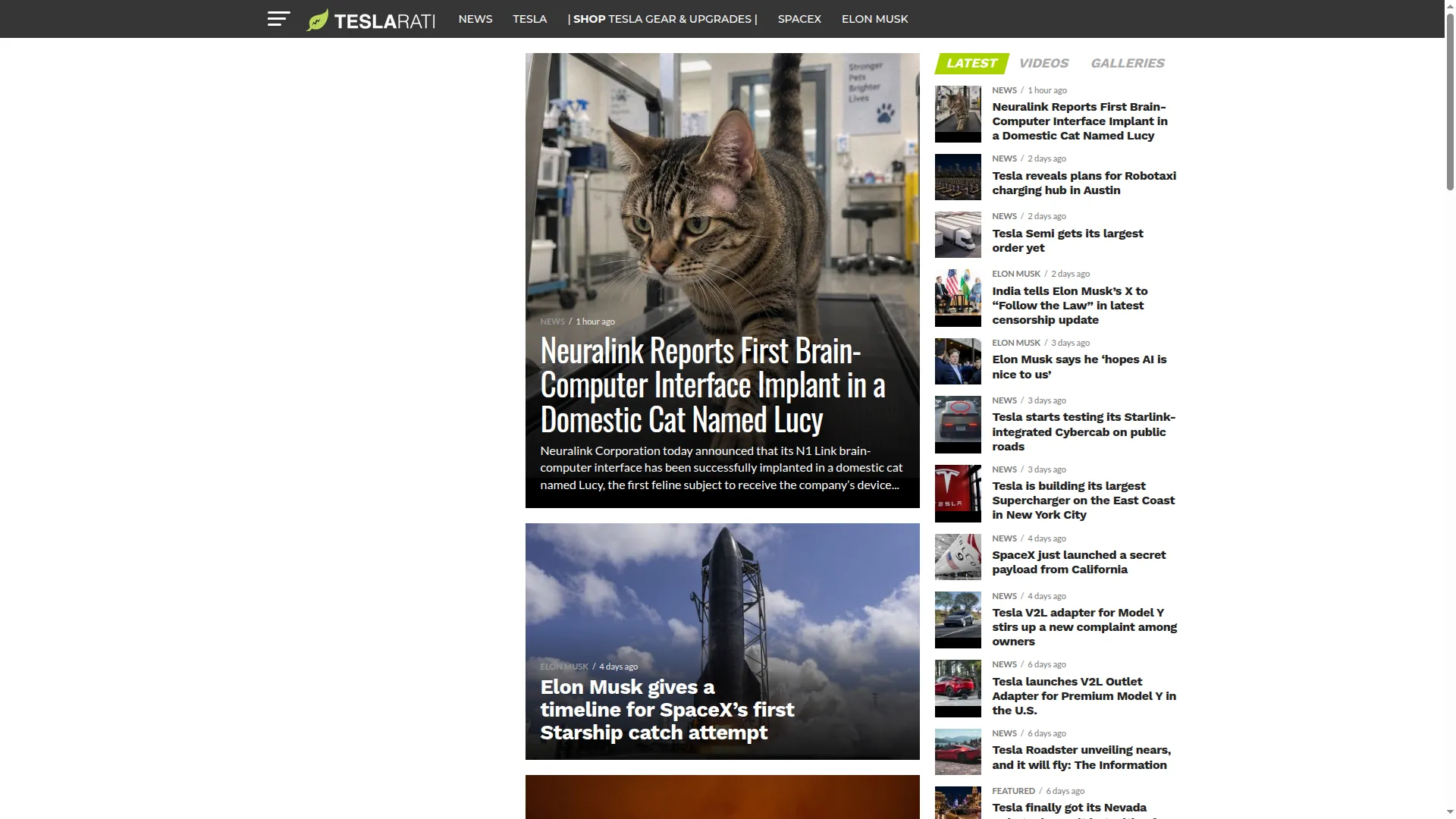Switch to the LATEST tab
The width and height of the screenshot is (1456, 819).
click(x=971, y=63)
